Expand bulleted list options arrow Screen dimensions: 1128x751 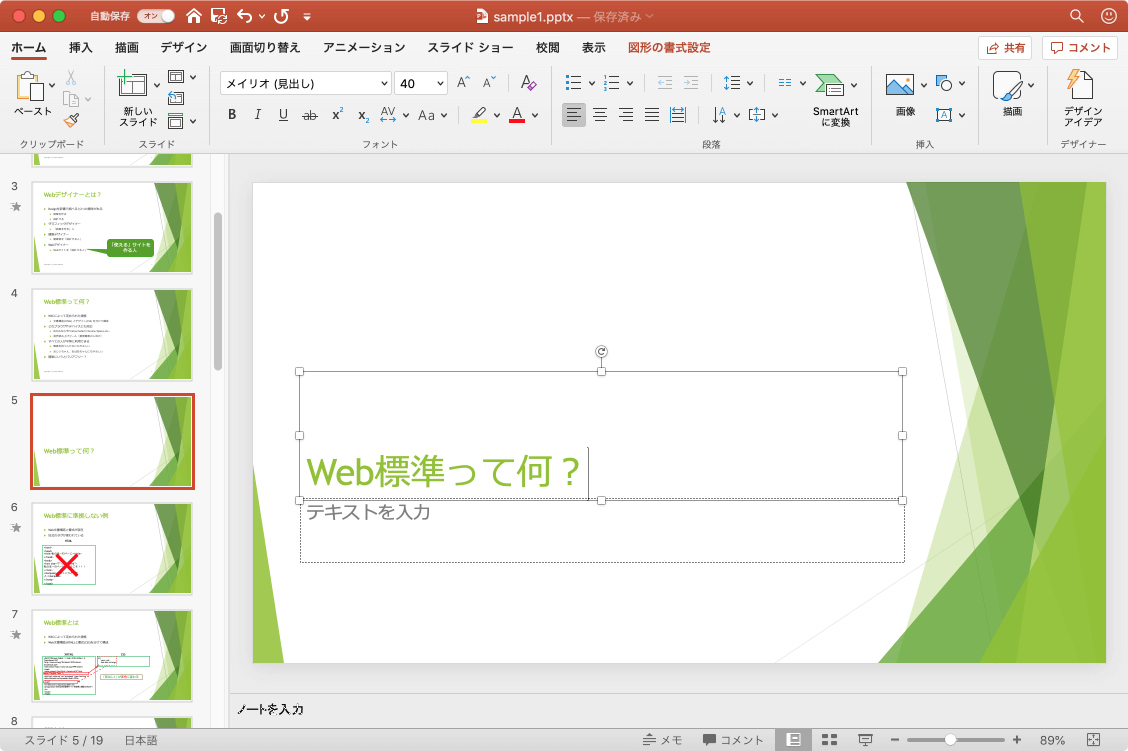592,83
